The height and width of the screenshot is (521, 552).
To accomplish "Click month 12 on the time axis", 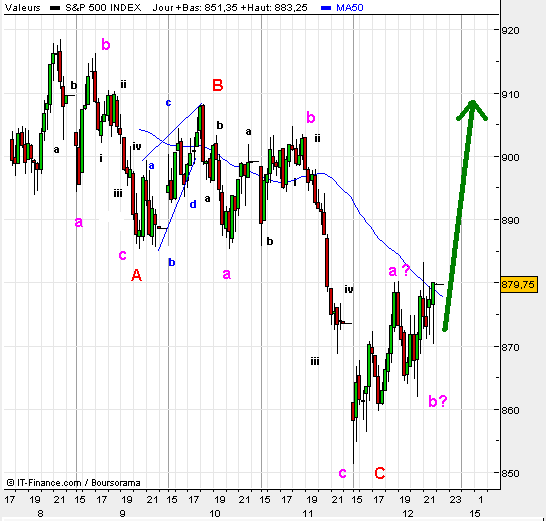I will coord(408,513).
